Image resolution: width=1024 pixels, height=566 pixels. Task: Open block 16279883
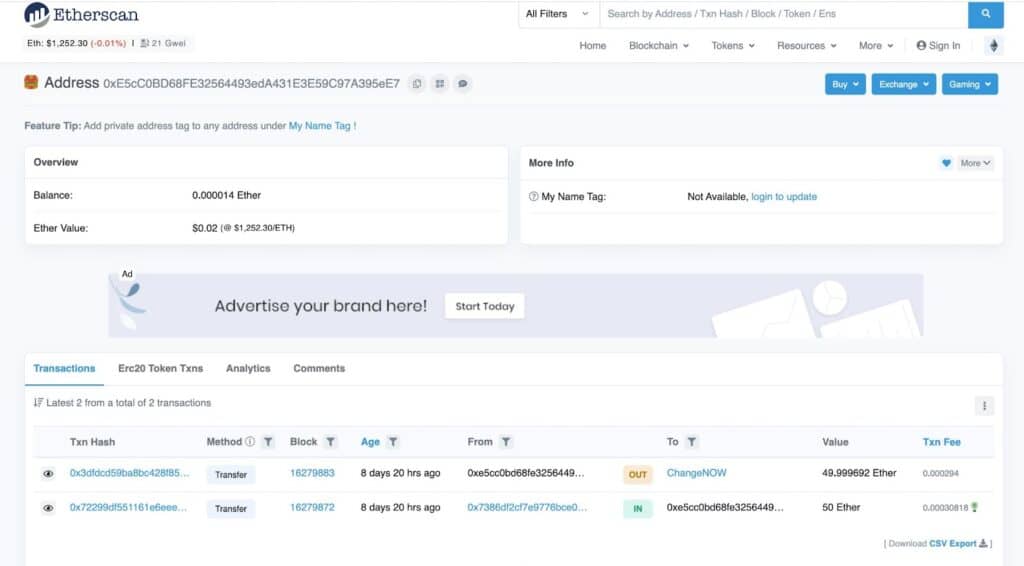coord(312,473)
